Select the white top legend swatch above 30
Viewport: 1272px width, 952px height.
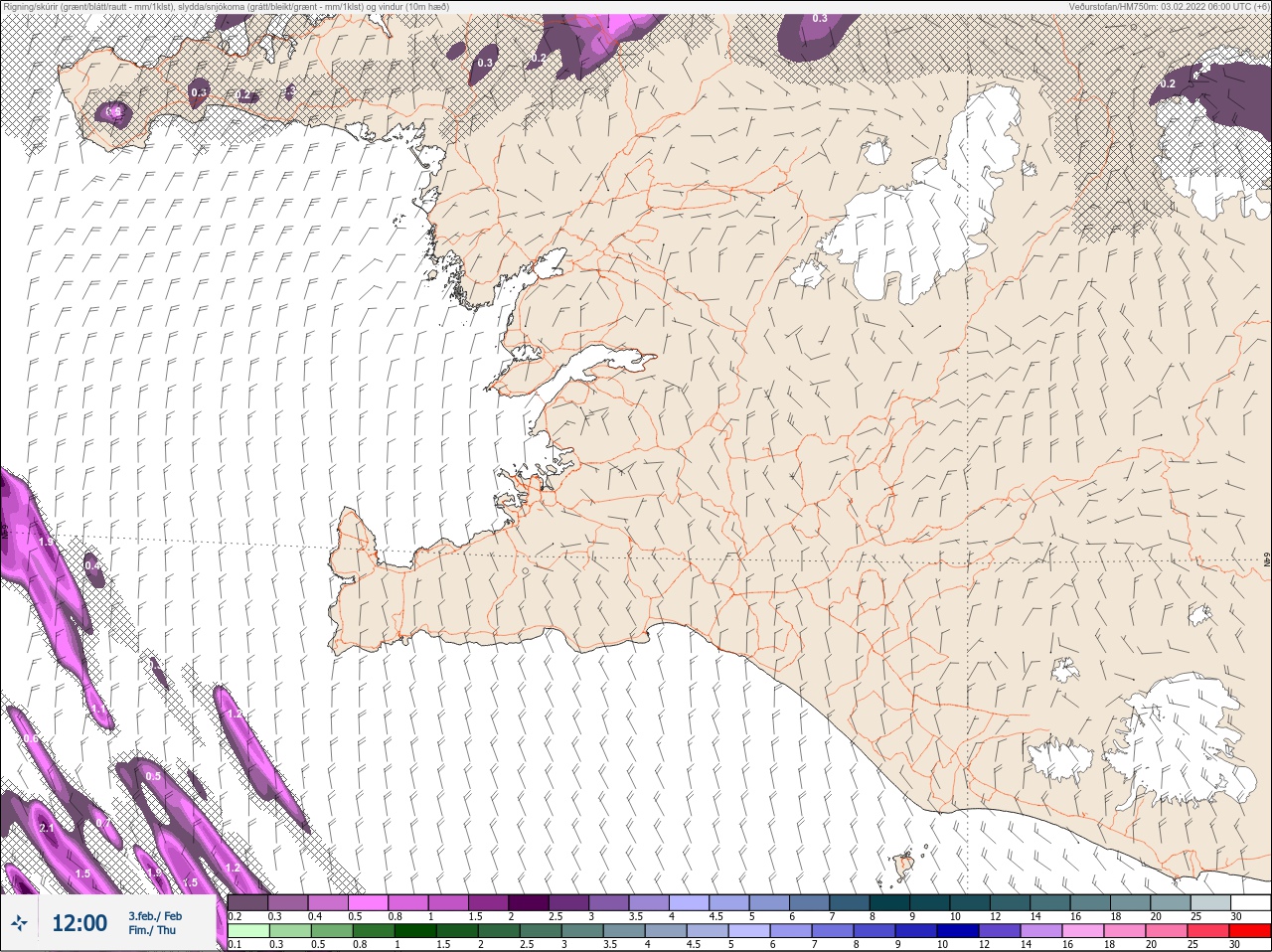(1251, 902)
